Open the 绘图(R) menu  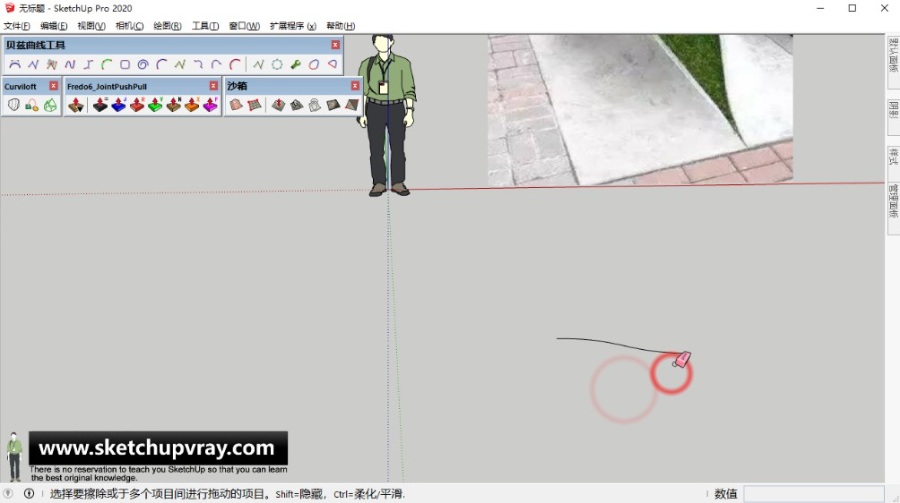tap(167, 26)
